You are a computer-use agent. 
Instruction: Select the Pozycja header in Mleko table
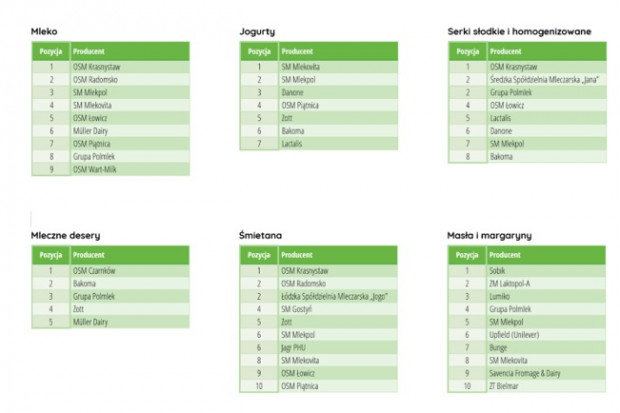51,51
